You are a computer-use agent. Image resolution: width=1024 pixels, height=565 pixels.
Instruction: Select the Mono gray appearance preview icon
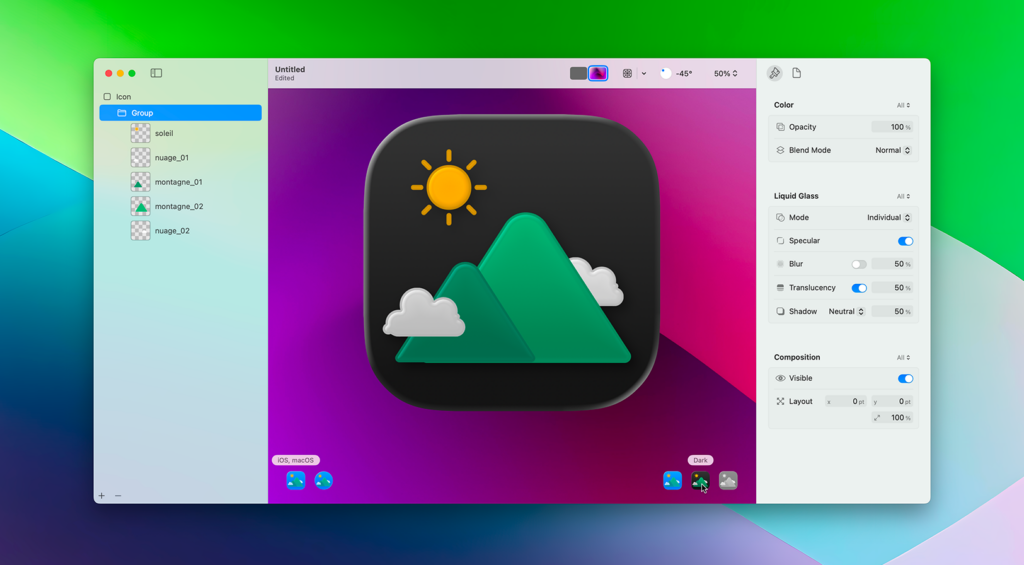coord(728,481)
